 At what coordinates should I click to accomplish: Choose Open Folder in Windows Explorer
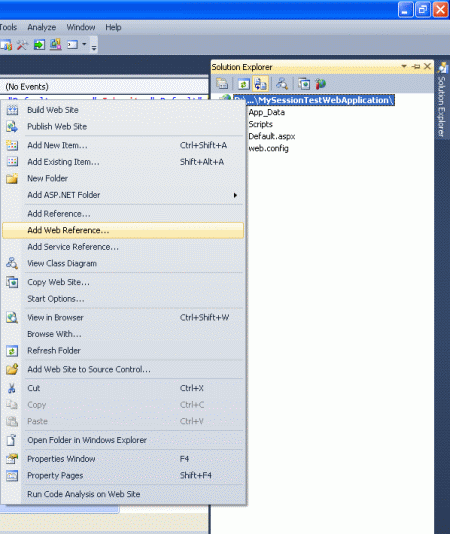pyautogui.click(x=123, y=440)
